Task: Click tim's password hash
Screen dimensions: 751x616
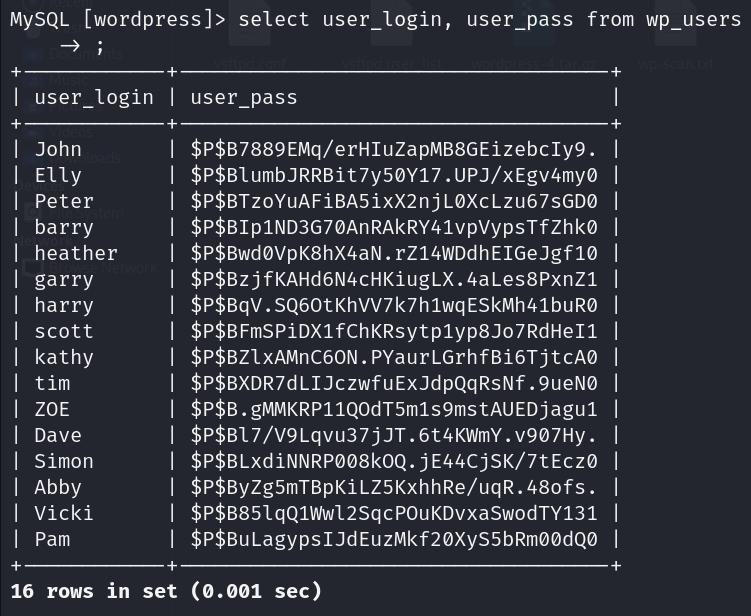Action: coord(394,383)
